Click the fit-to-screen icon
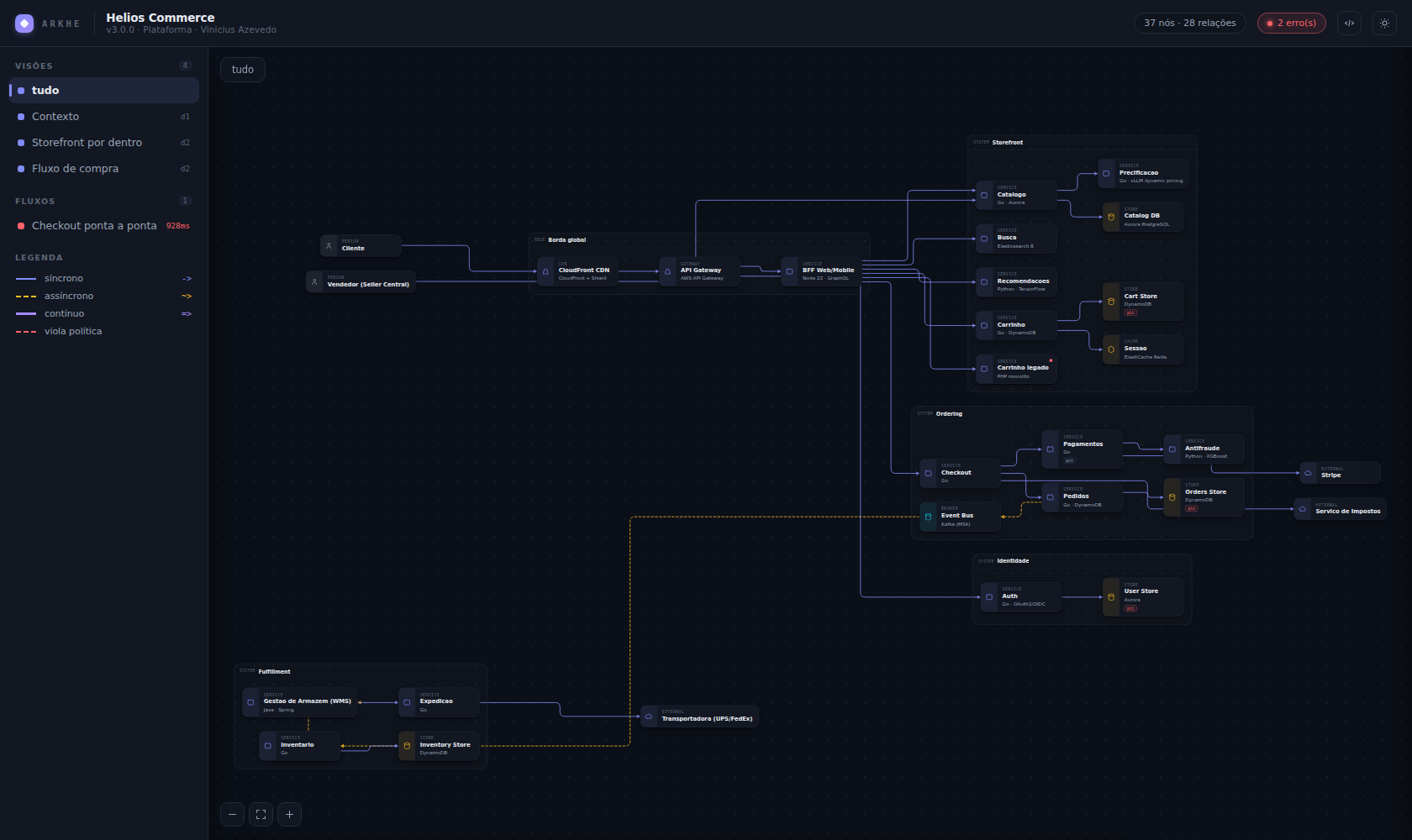Viewport: 1412px width, 840px height. tap(261, 814)
